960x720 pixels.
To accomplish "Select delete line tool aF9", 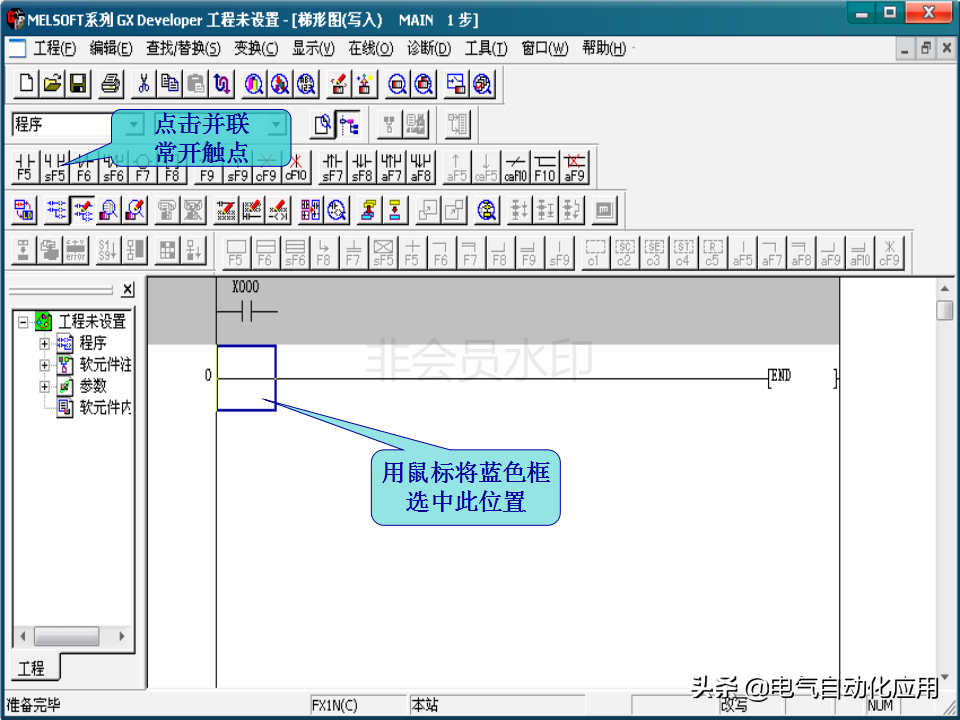I will click(574, 167).
